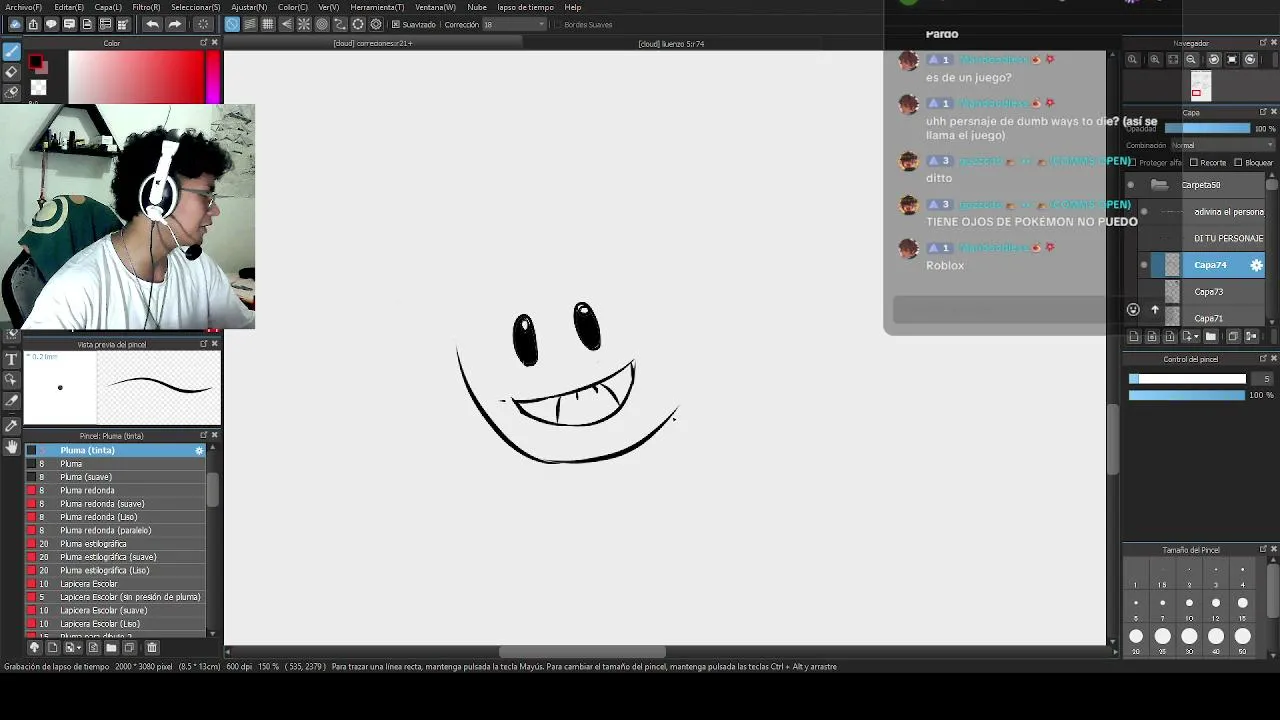Viewport: 1280px width, 720px height.
Task: Click the Redo arrow in toolbar
Action: pos(175,24)
